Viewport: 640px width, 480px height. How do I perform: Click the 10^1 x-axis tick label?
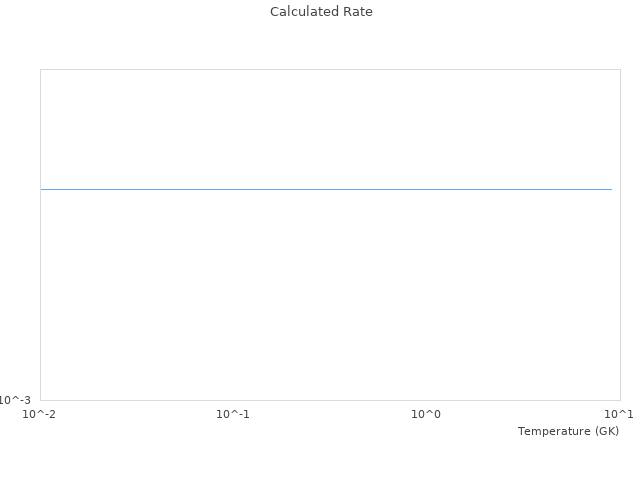(619, 414)
